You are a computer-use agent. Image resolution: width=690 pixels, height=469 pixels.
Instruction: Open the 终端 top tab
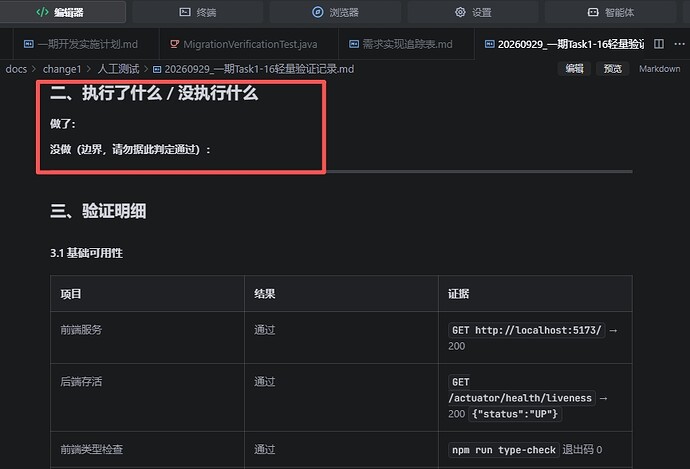coord(198,12)
